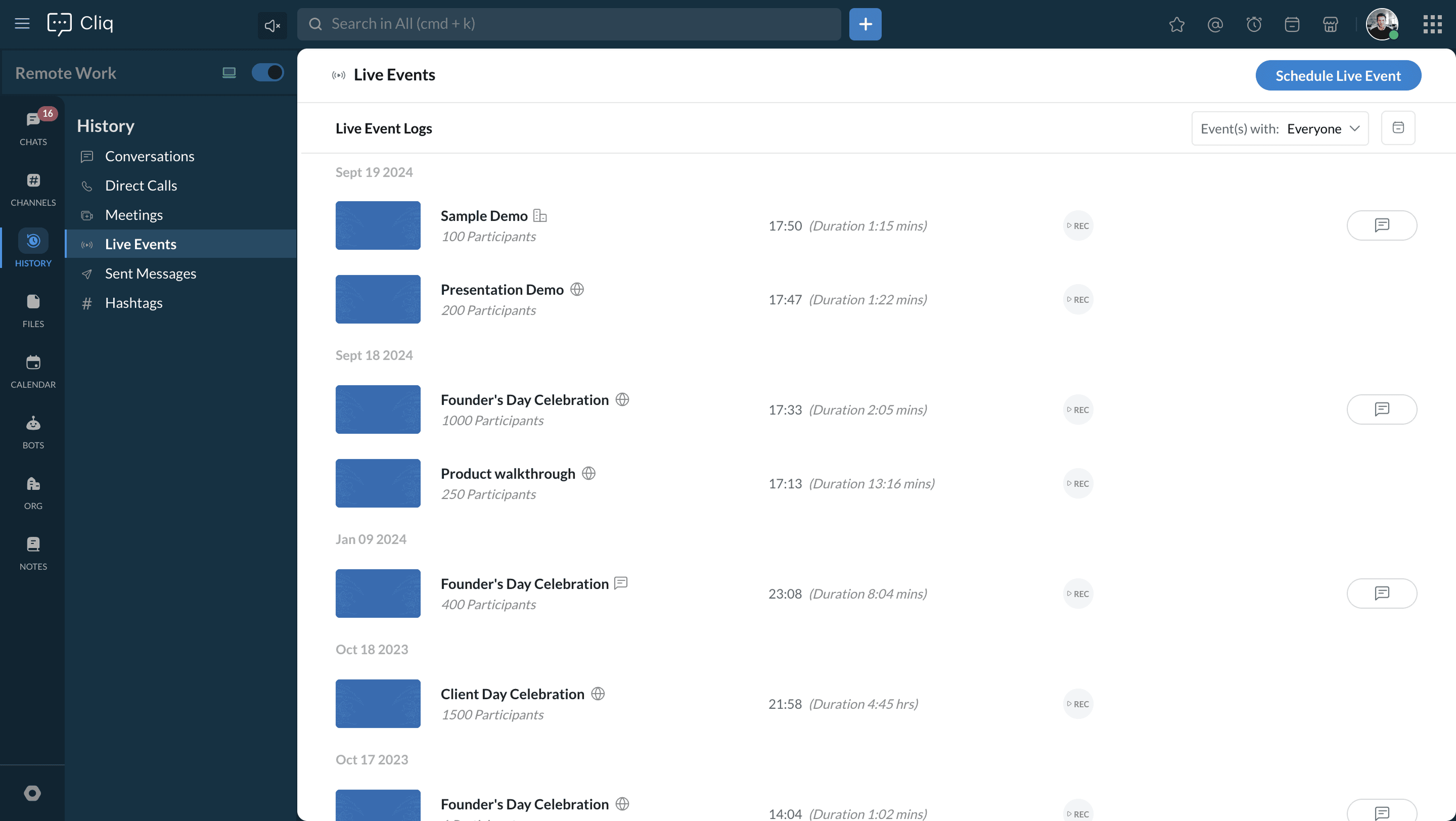The height and width of the screenshot is (821, 1456).
Task: Open the apps grid launcher icon
Action: (1432, 24)
